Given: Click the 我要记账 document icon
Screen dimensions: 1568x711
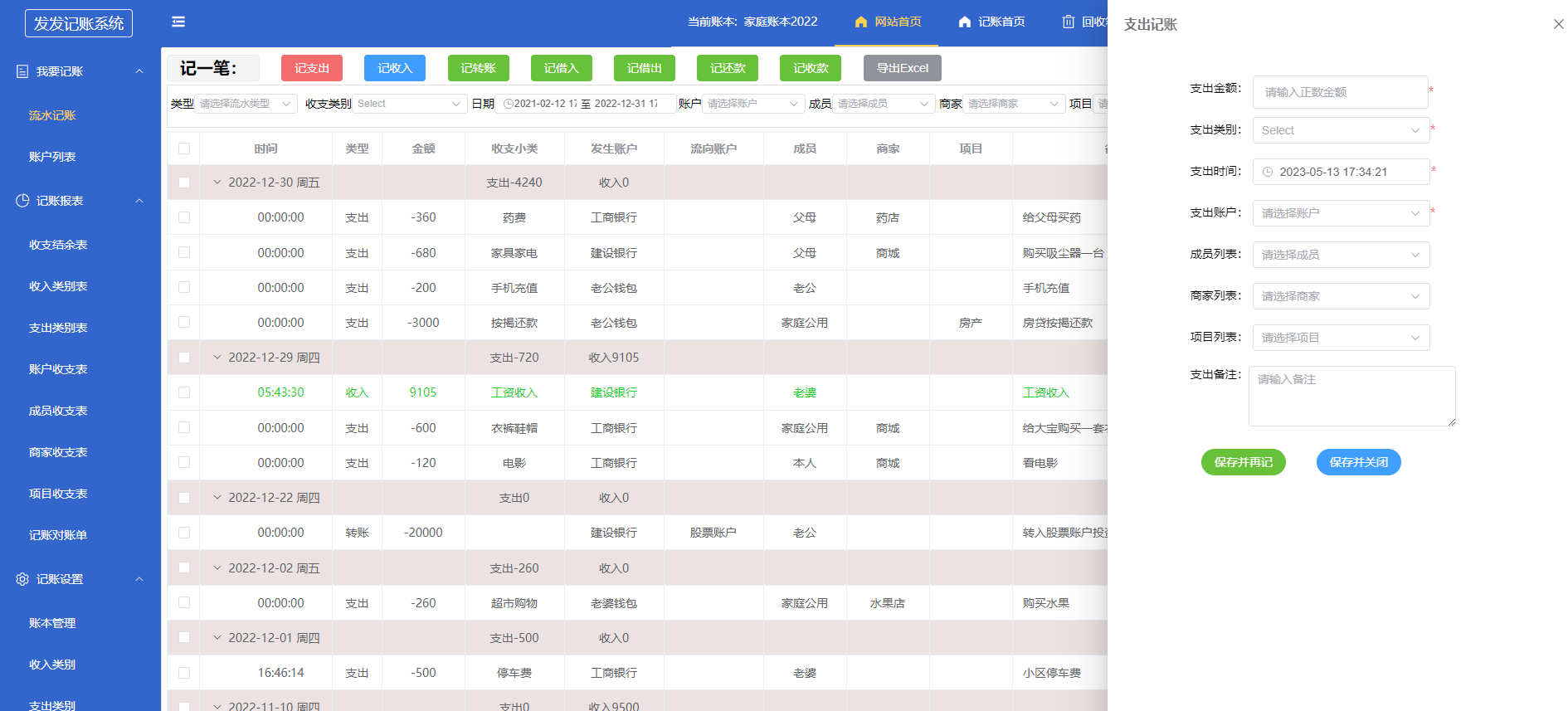Looking at the screenshot, I should pos(22,71).
